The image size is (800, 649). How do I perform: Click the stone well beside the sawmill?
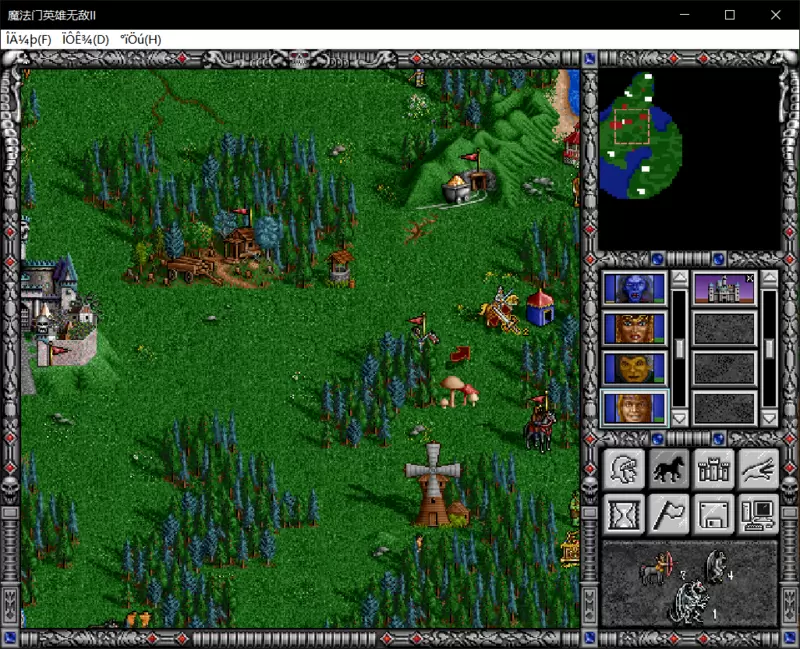(340, 266)
